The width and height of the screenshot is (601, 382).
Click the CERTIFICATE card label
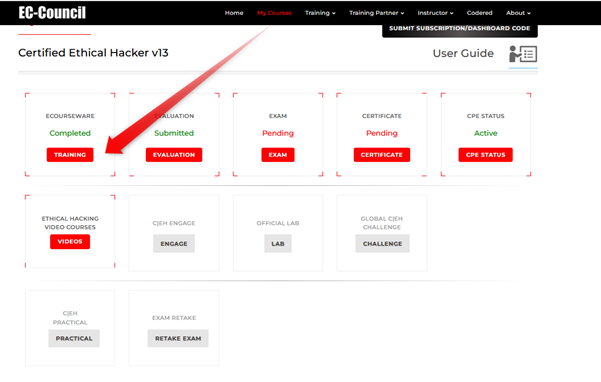pyautogui.click(x=382, y=116)
